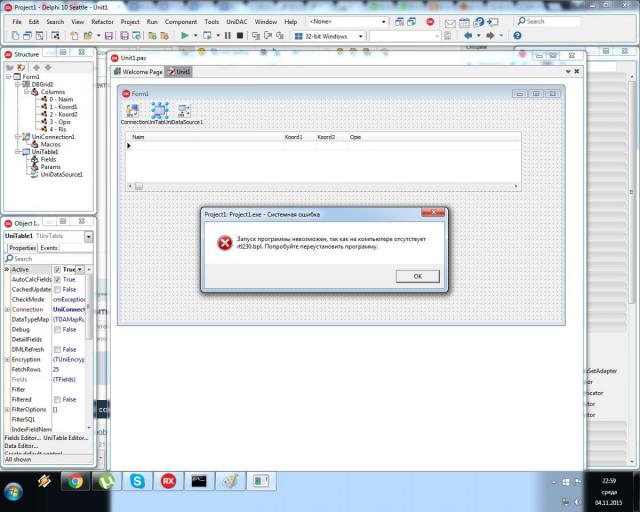The width and height of the screenshot is (640, 512).
Task: Toggle the Active property checkbox
Action: click(58, 269)
